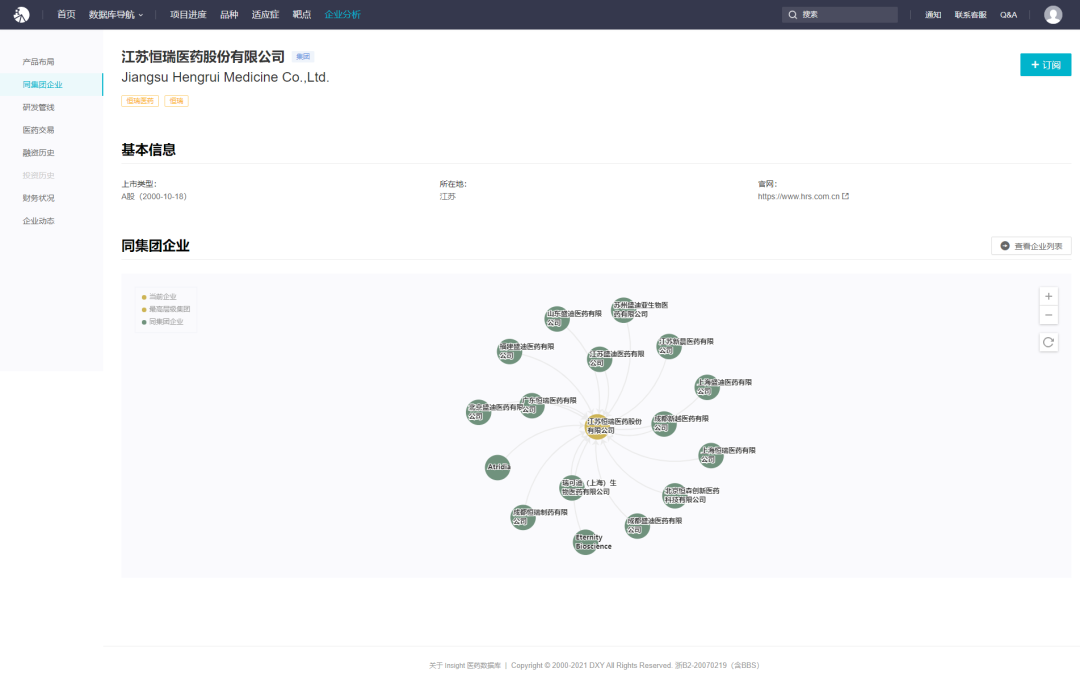Toggle the 最高层级集团 legend entry
The width and height of the screenshot is (1080, 685).
click(x=166, y=309)
